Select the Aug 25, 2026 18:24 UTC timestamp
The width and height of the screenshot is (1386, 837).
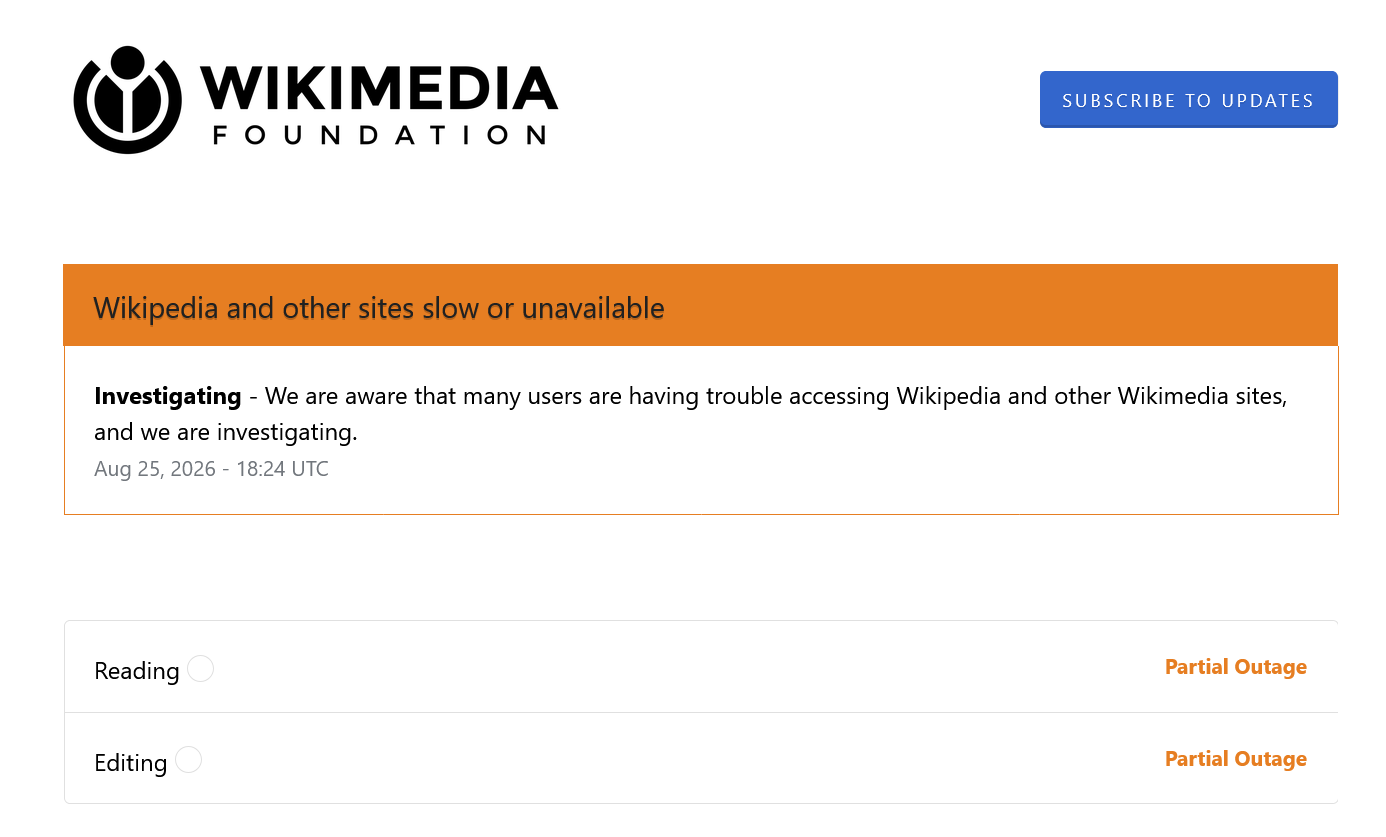(x=211, y=469)
